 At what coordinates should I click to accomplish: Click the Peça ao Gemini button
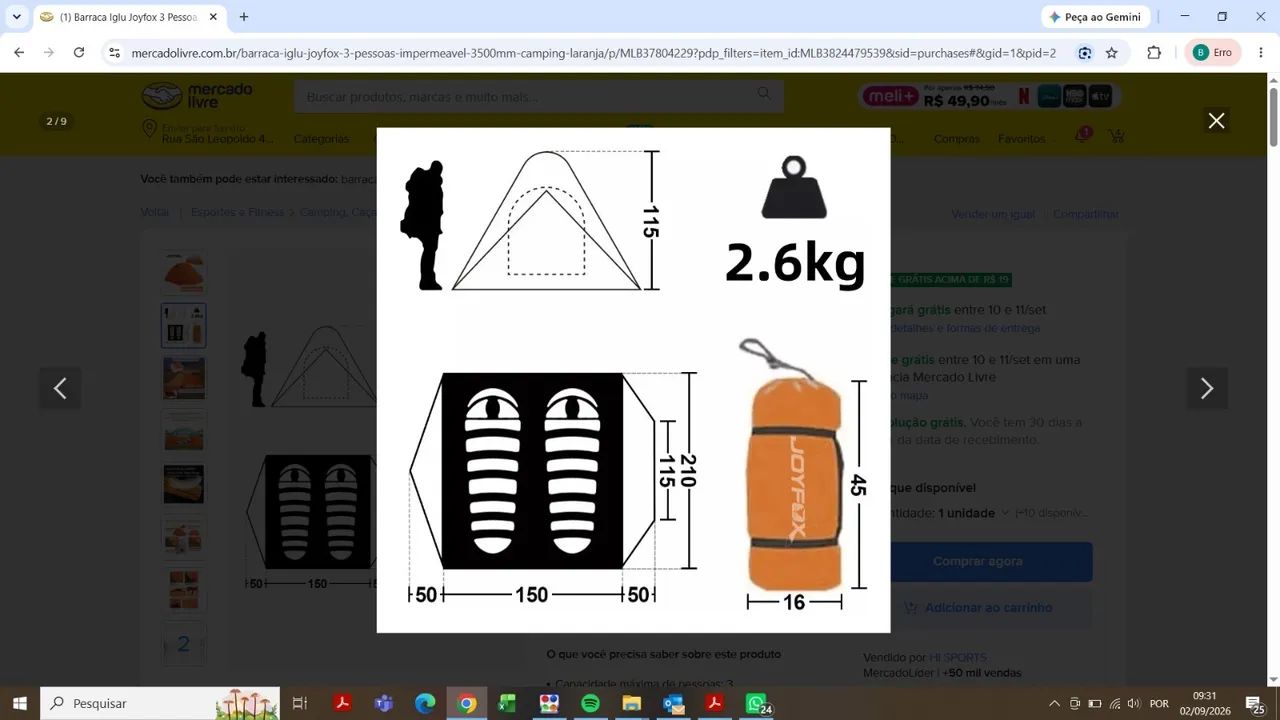pos(1095,17)
